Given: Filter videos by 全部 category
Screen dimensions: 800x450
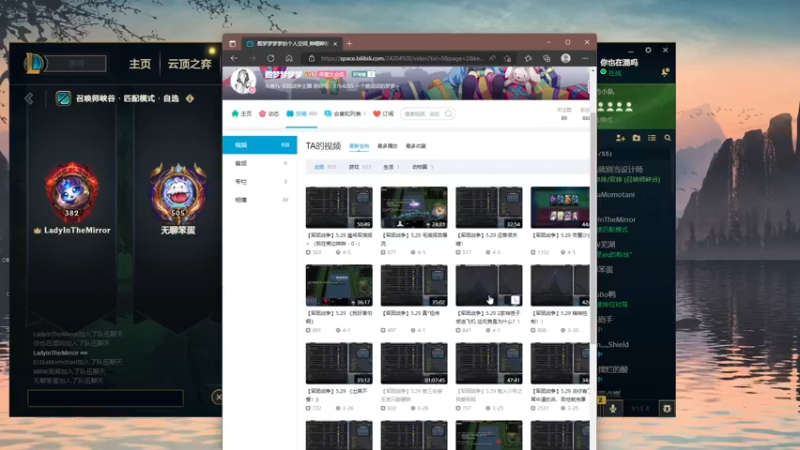Looking at the screenshot, I should (x=325, y=167).
